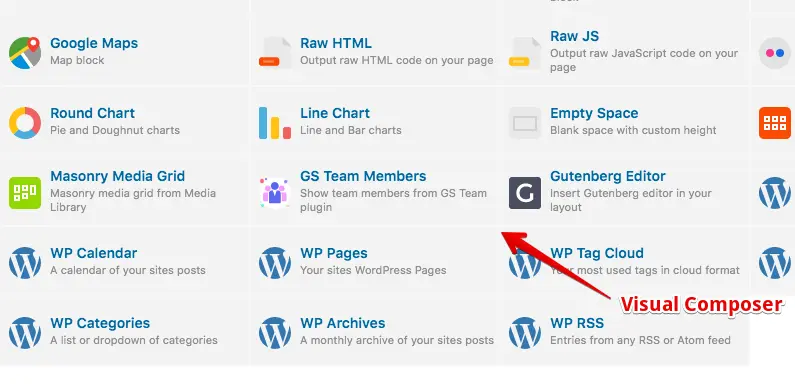
Task: Click "Output raw HTML code on your page"
Action: coord(396,60)
